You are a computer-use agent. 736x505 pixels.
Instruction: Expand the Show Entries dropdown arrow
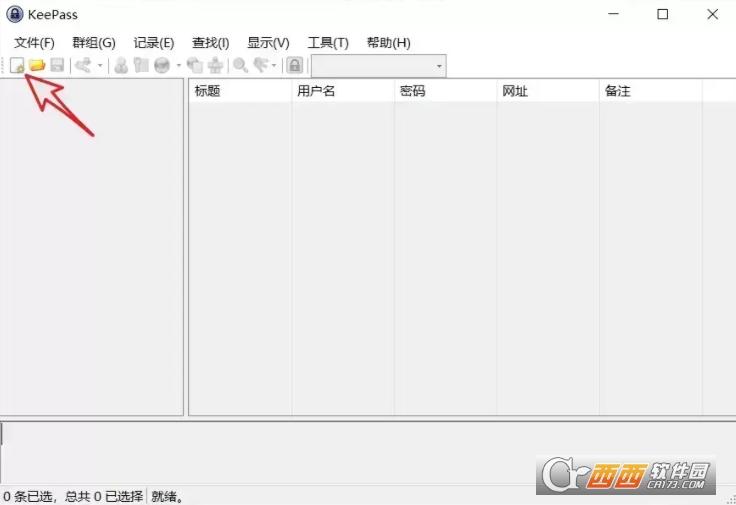coord(274,65)
